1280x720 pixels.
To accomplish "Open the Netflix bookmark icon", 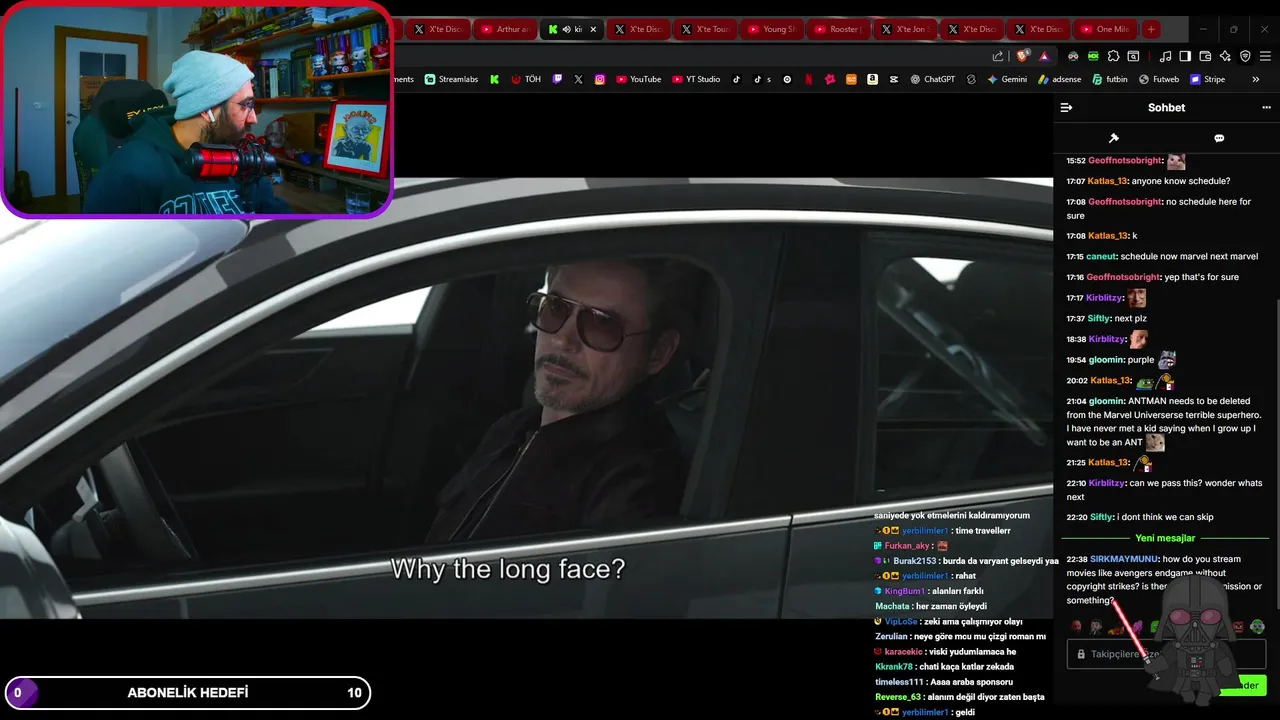I will pos(808,79).
